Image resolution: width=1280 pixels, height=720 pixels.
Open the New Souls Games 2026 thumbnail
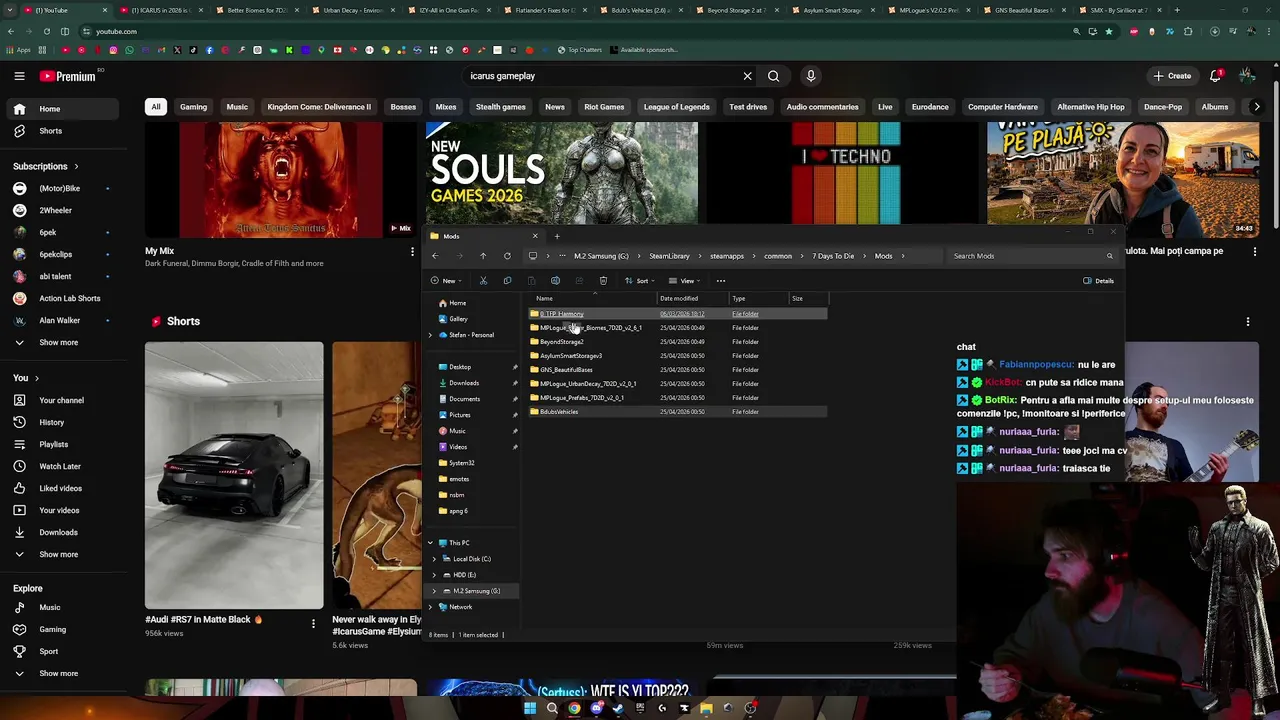(562, 173)
